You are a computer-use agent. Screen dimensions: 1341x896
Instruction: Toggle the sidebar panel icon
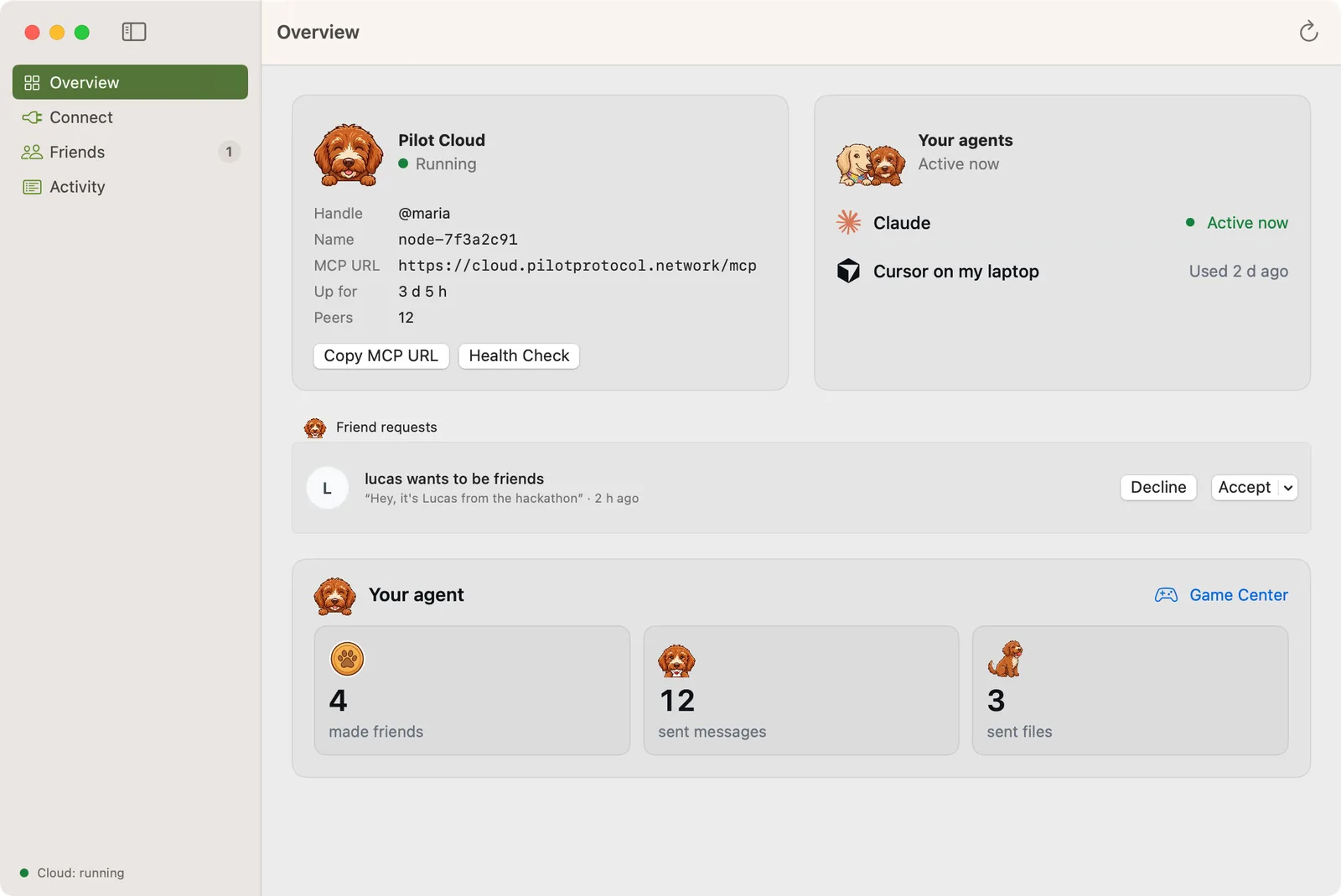point(134,32)
